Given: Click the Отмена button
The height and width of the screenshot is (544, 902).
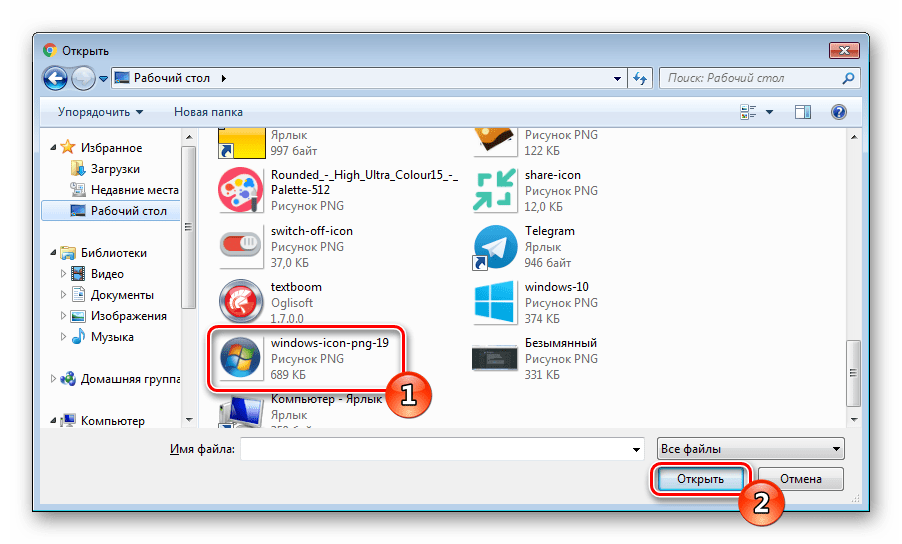Looking at the screenshot, I should click(801, 479).
